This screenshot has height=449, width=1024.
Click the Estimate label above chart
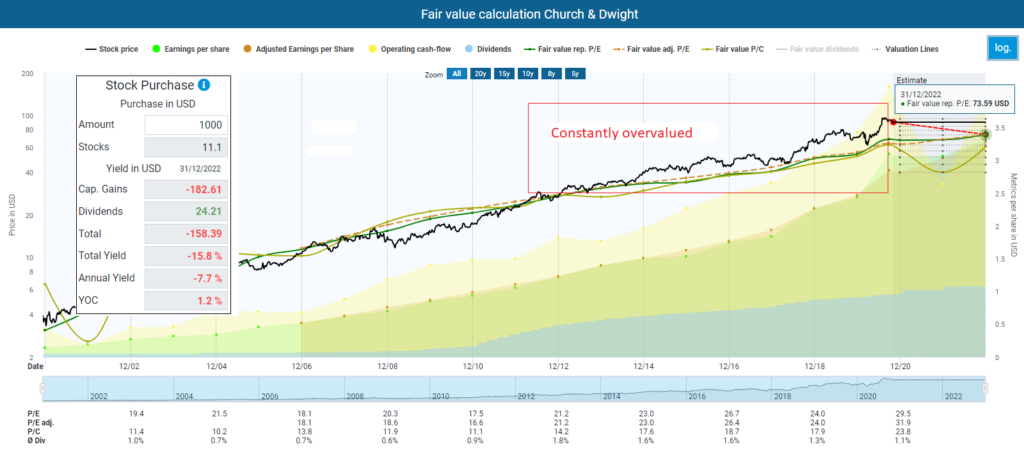point(911,80)
